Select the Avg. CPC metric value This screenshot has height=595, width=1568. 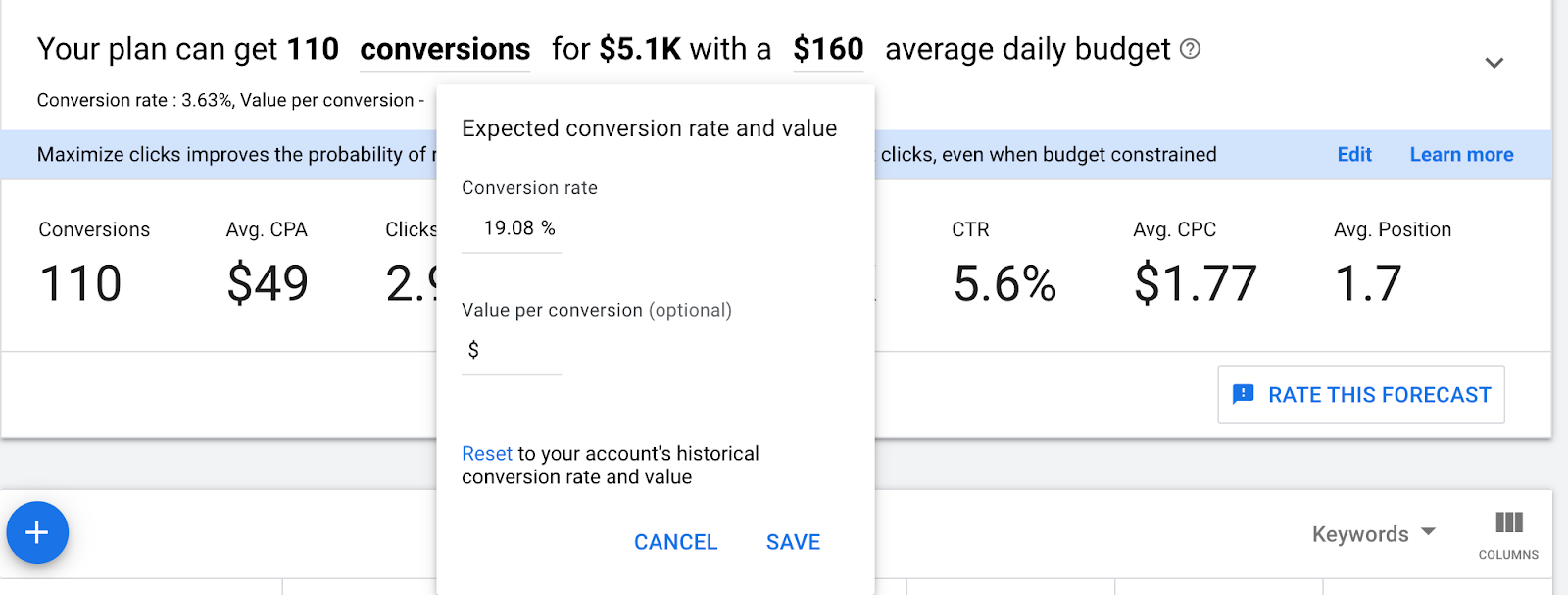tap(1195, 284)
